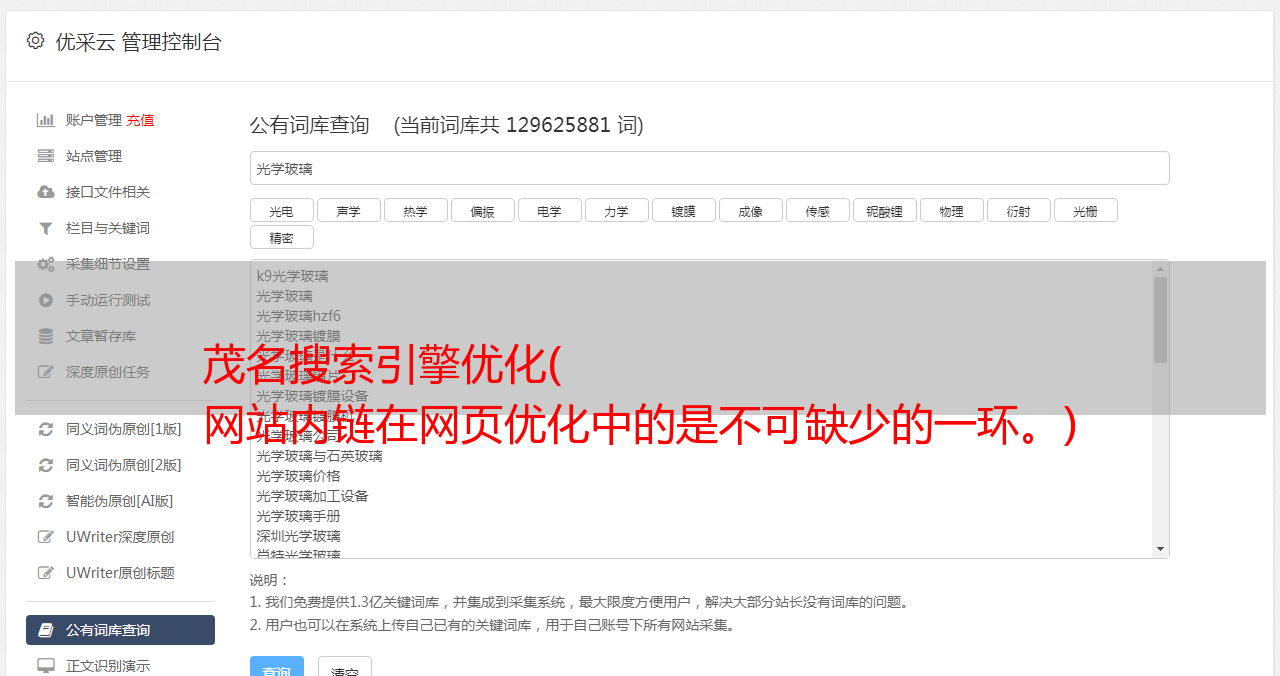The height and width of the screenshot is (676, 1280).
Task: Click the cloud icon for 接口文件相关
Action: coord(46,192)
